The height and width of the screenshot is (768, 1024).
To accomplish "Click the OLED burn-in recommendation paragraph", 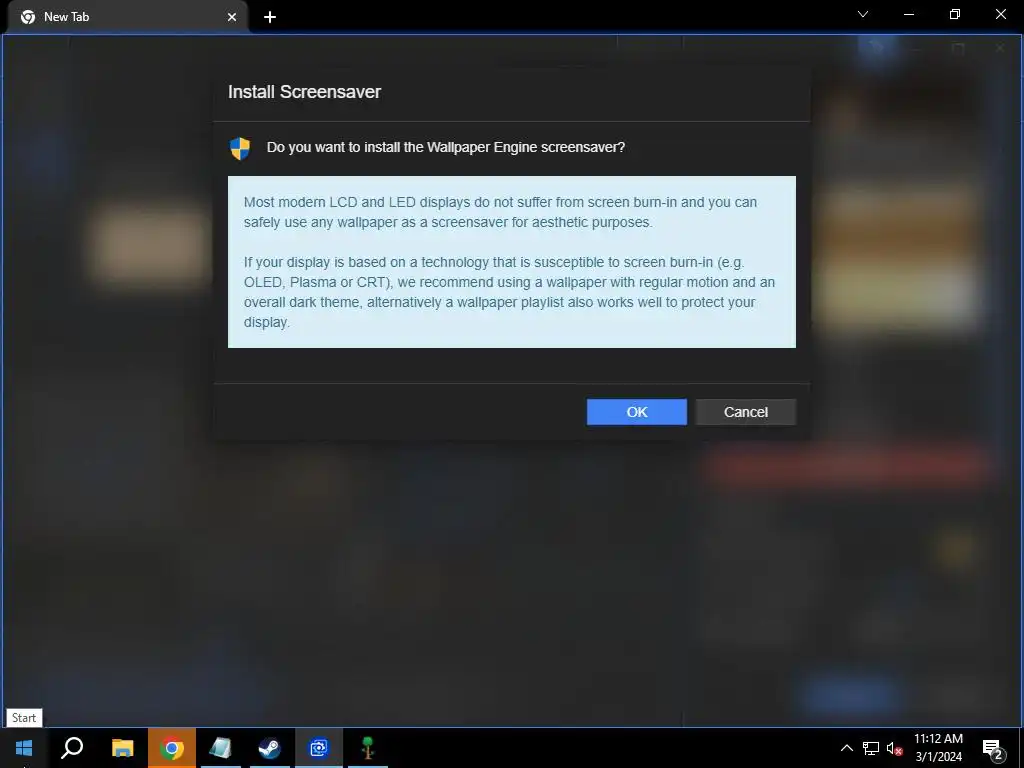I will point(509,292).
